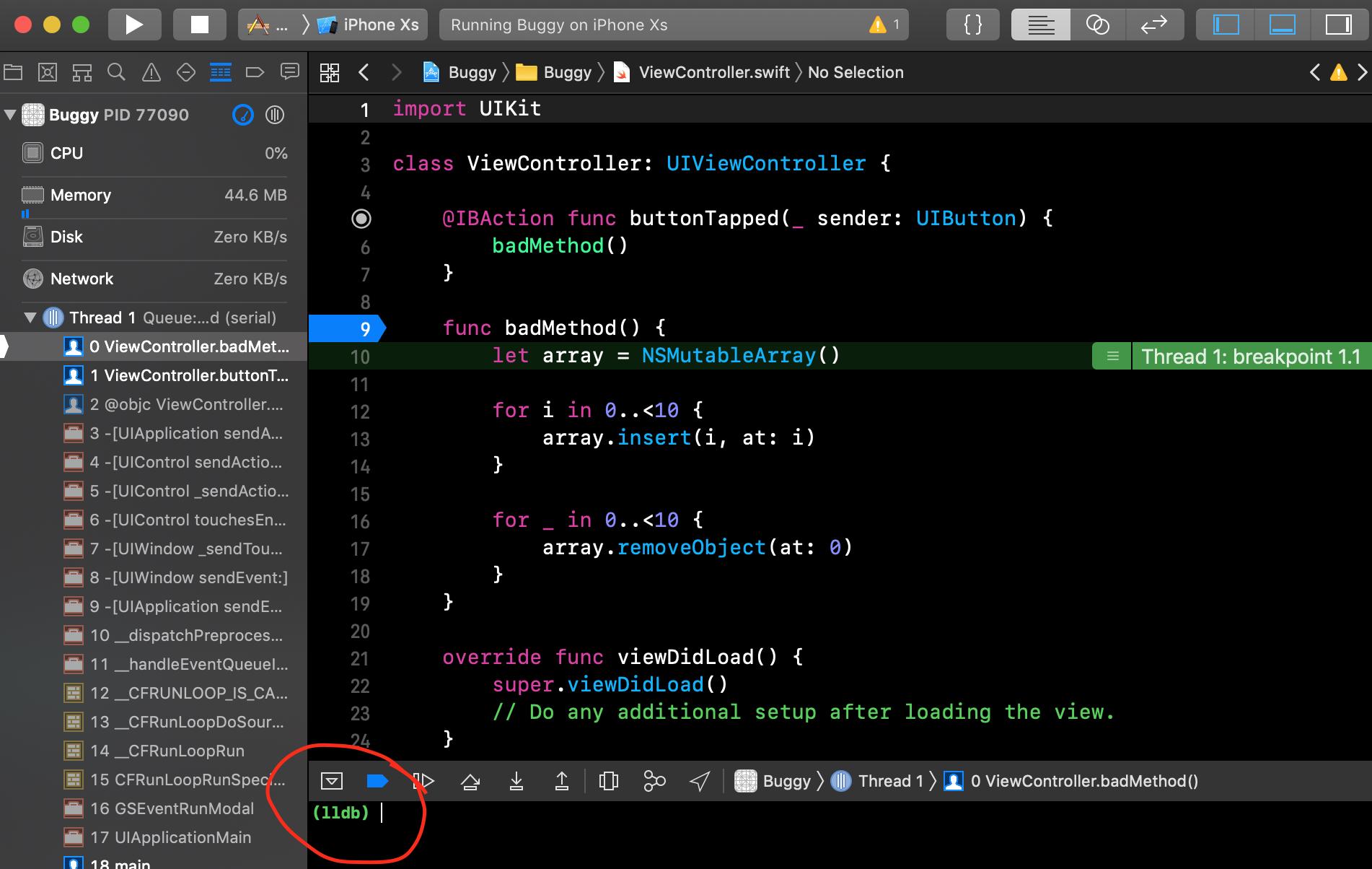Step over current line

point(470,781)
